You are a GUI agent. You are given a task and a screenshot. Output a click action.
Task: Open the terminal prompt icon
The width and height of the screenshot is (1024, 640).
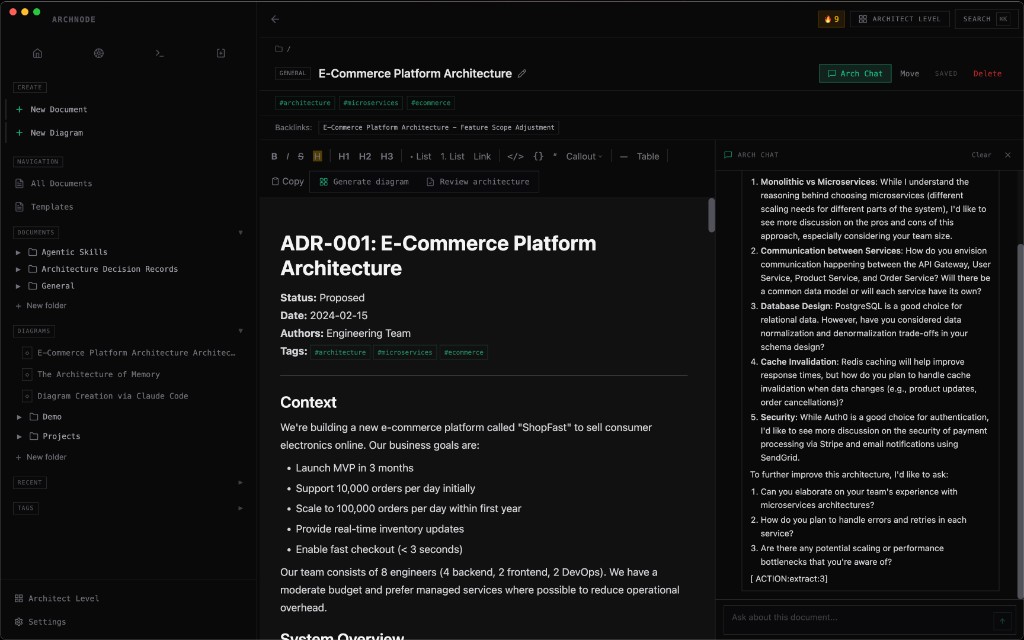(x=159, y=54)
